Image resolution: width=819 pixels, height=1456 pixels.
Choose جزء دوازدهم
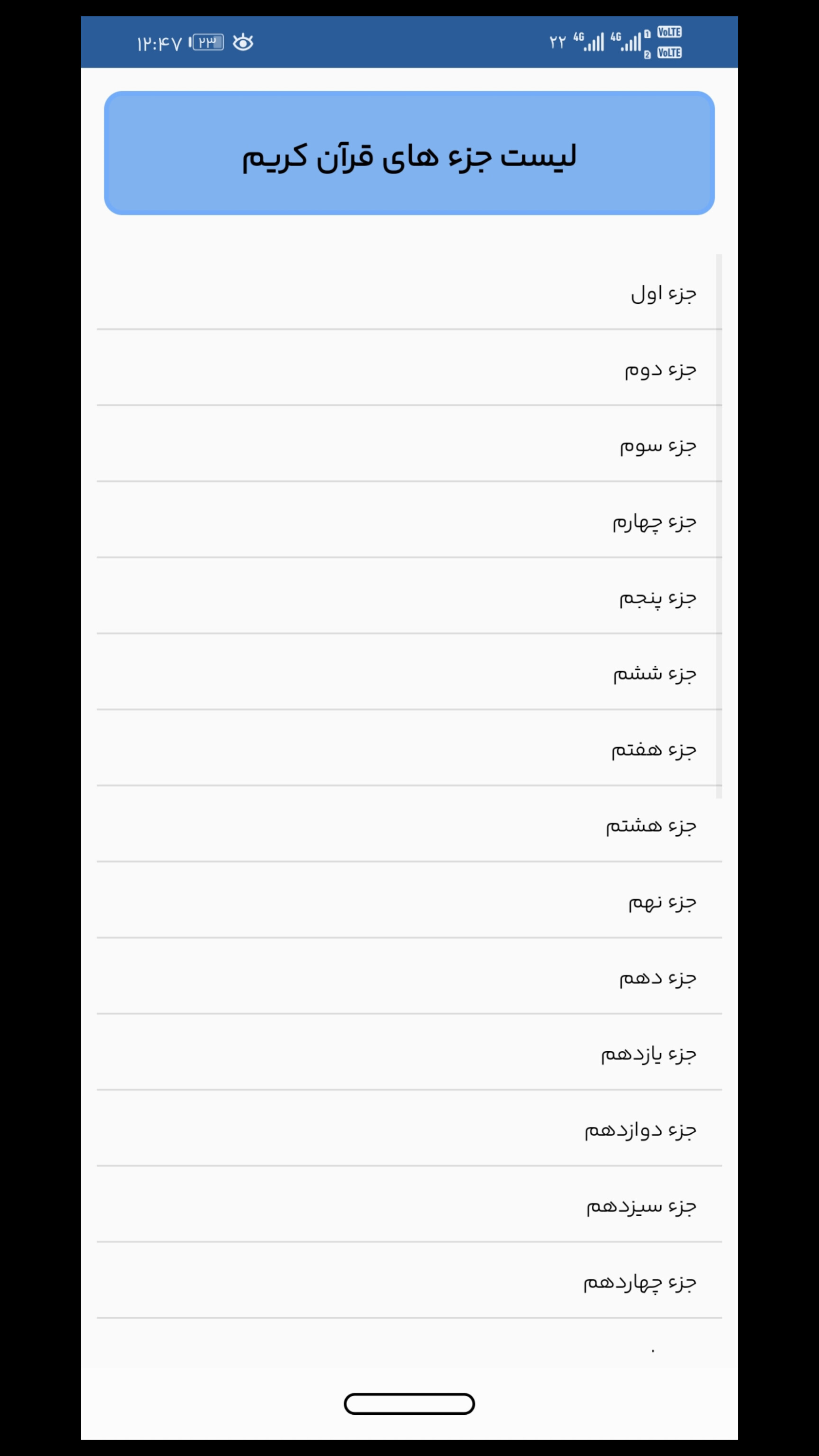coord(409,1130)
